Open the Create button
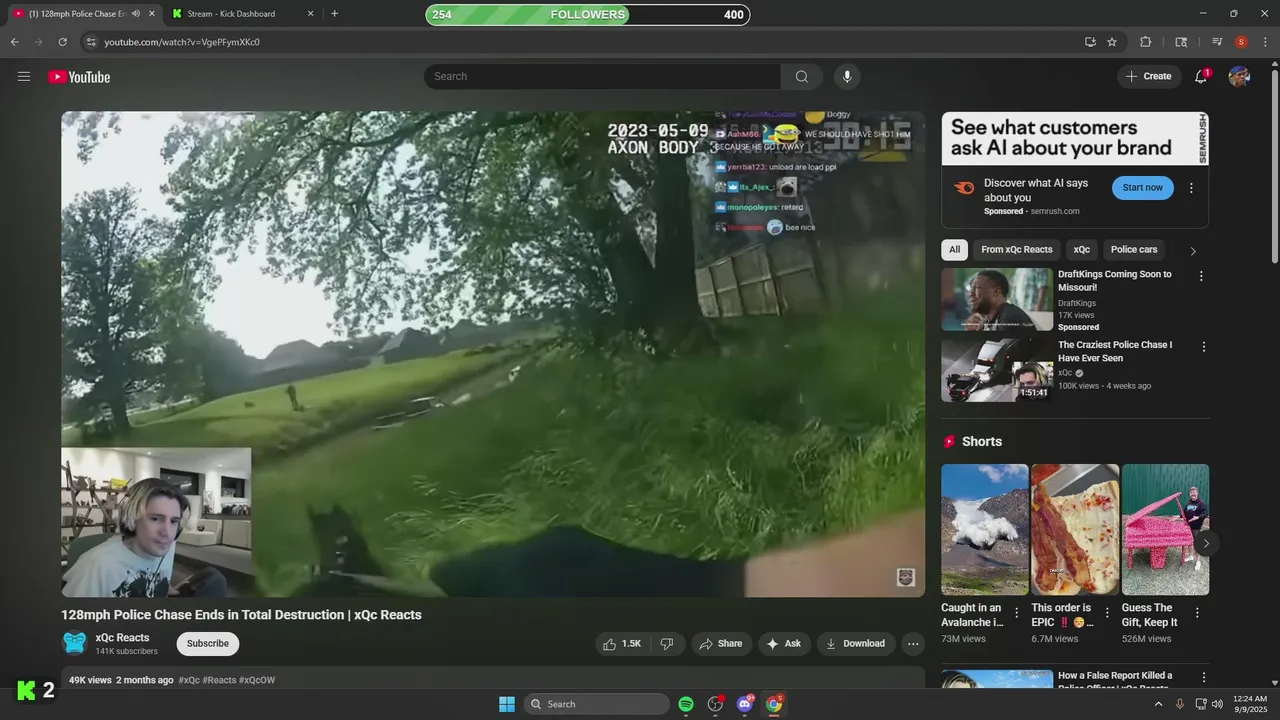This screenshot has height=720, width=1280. [x=1148, y=77]
